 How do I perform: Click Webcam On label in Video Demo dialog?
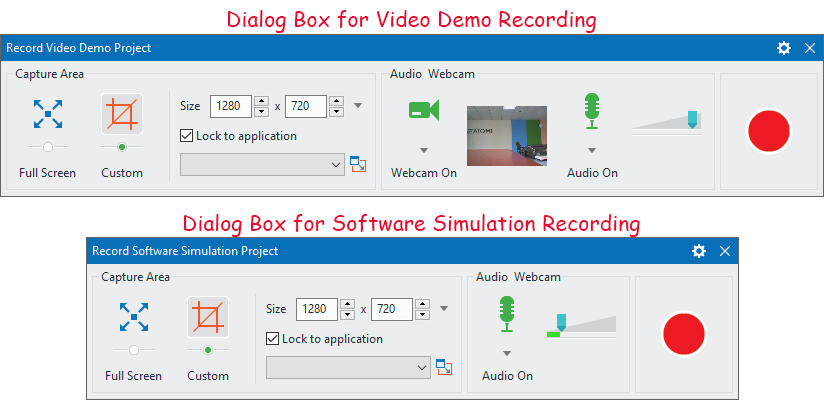(424, 173)
